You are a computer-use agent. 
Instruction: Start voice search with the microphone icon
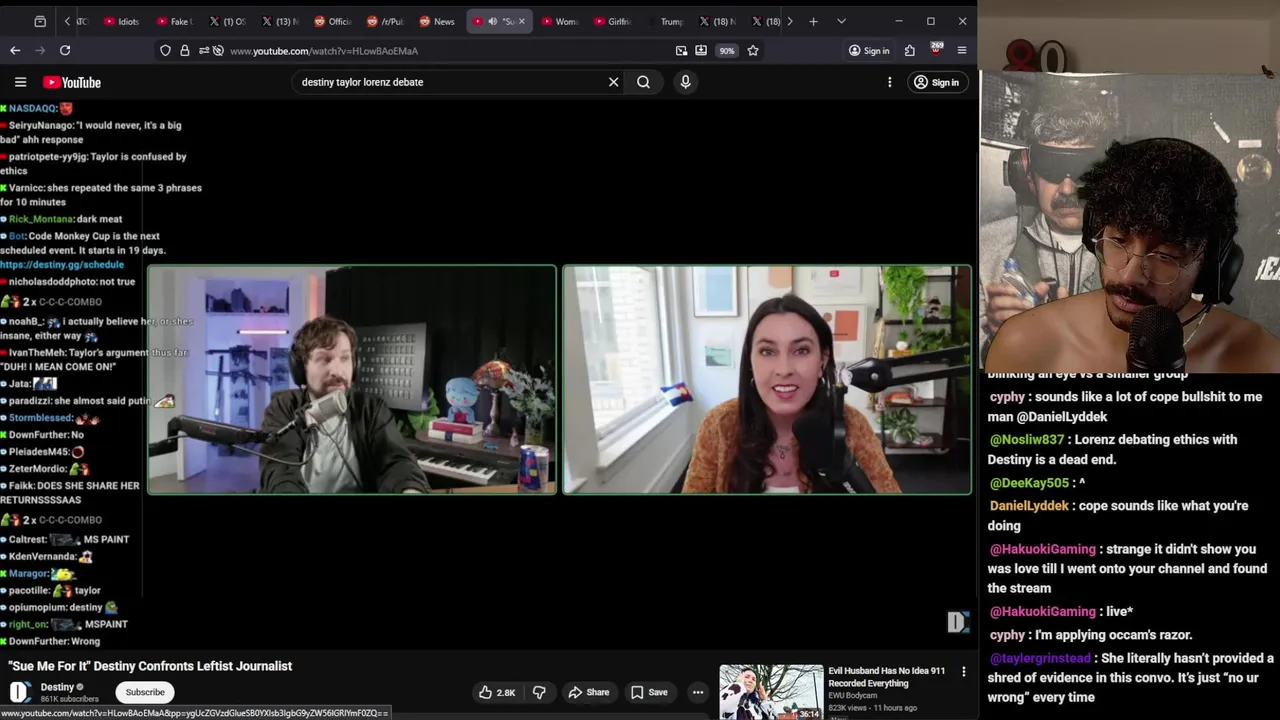(685, 82)
